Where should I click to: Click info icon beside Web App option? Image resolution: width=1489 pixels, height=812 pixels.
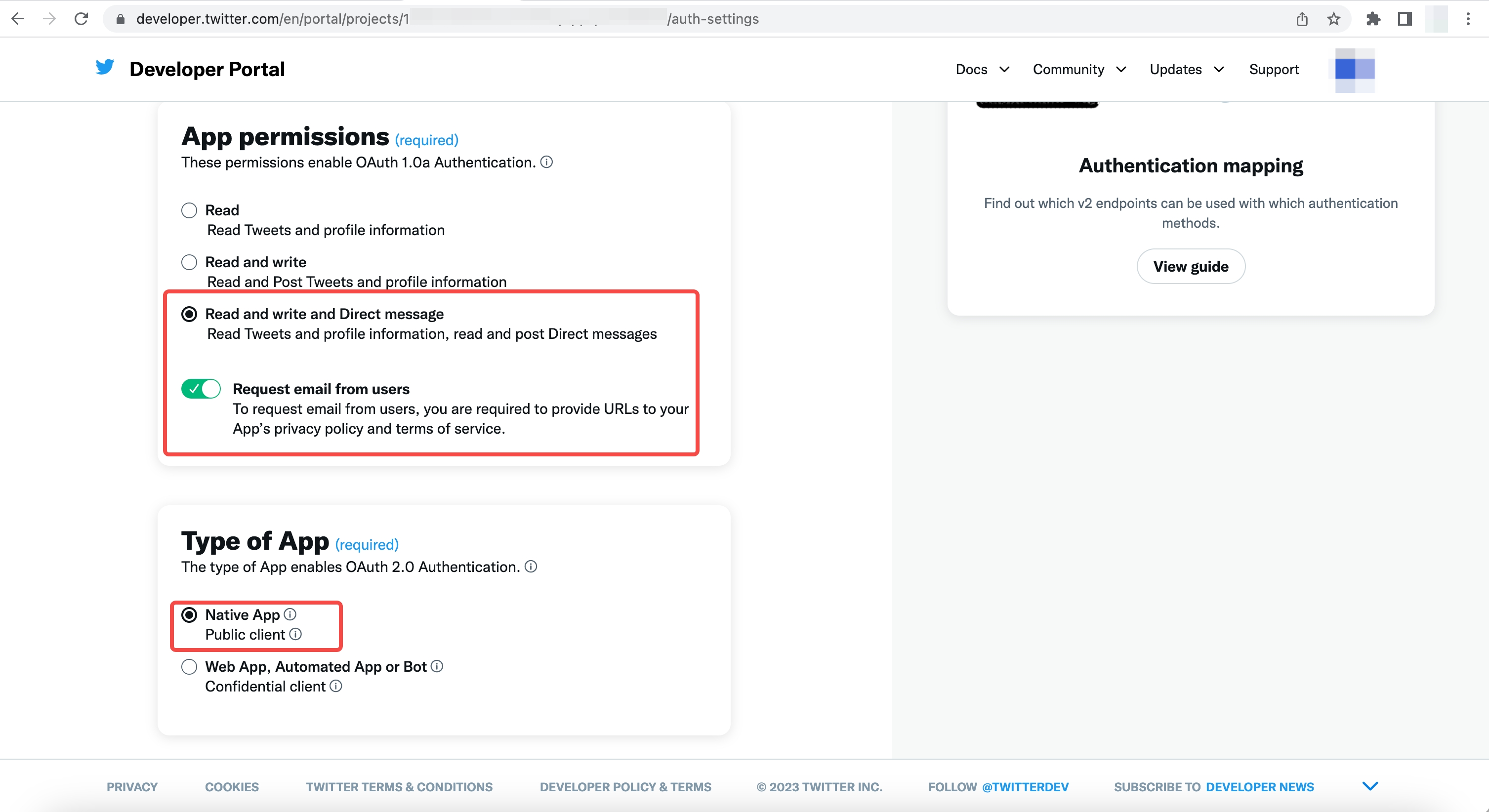coord(437,666)
